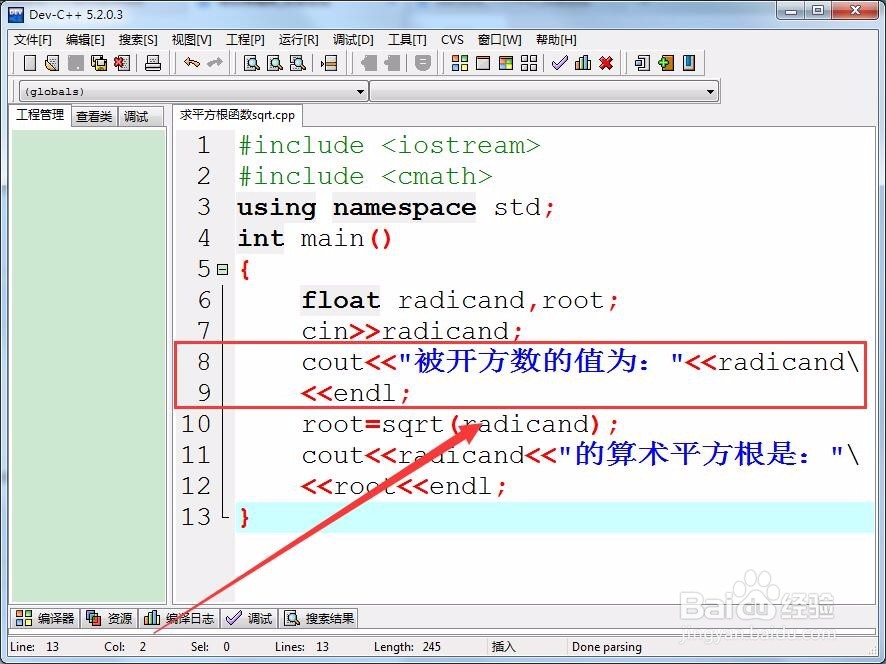Viewport: 886px width, 664px height.
Task: Open the 工程[P] menu
Action: pyautogui.click(x=245, y=40)
